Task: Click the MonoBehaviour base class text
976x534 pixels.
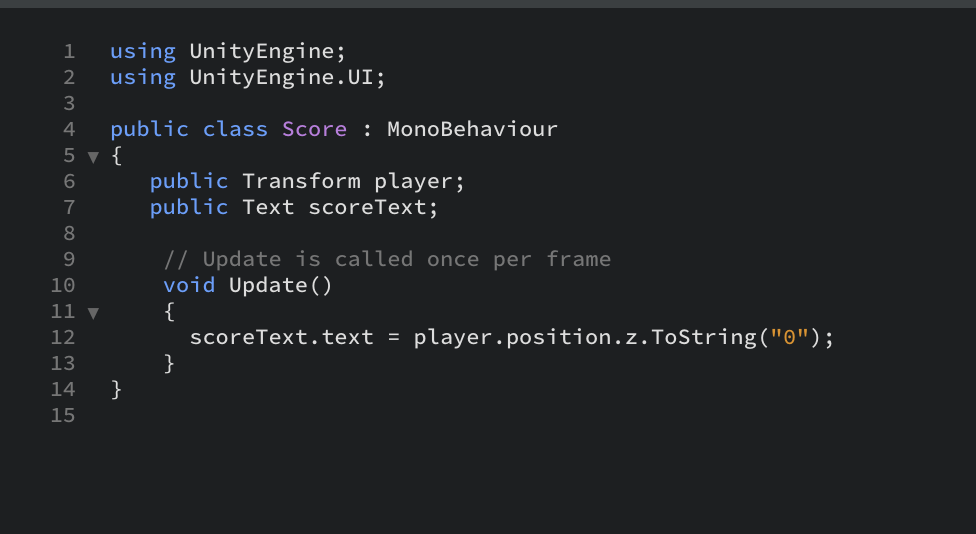Action: (x=472, y=129)
